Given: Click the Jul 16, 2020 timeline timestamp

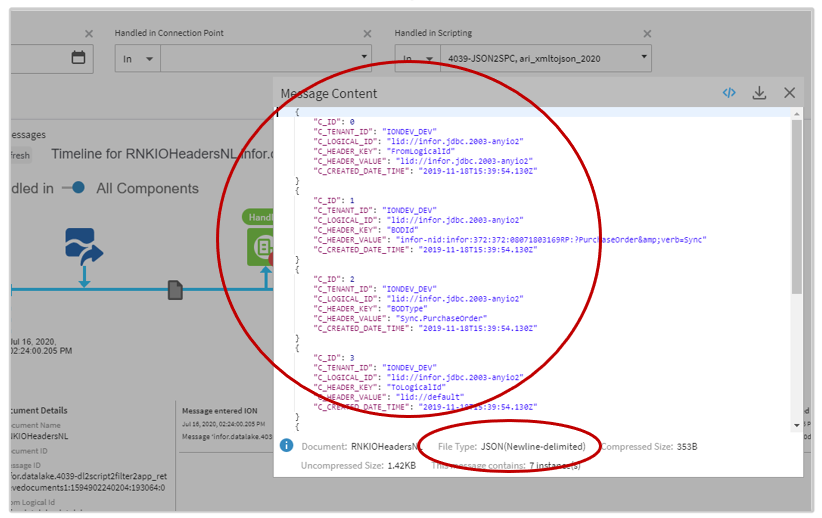Looking at the screenshot, I should 41,346.
